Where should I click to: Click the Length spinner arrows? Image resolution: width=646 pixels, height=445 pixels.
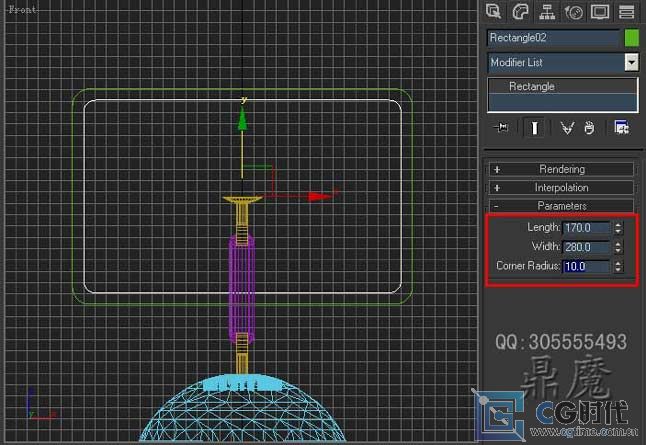[x=618, y=228]
